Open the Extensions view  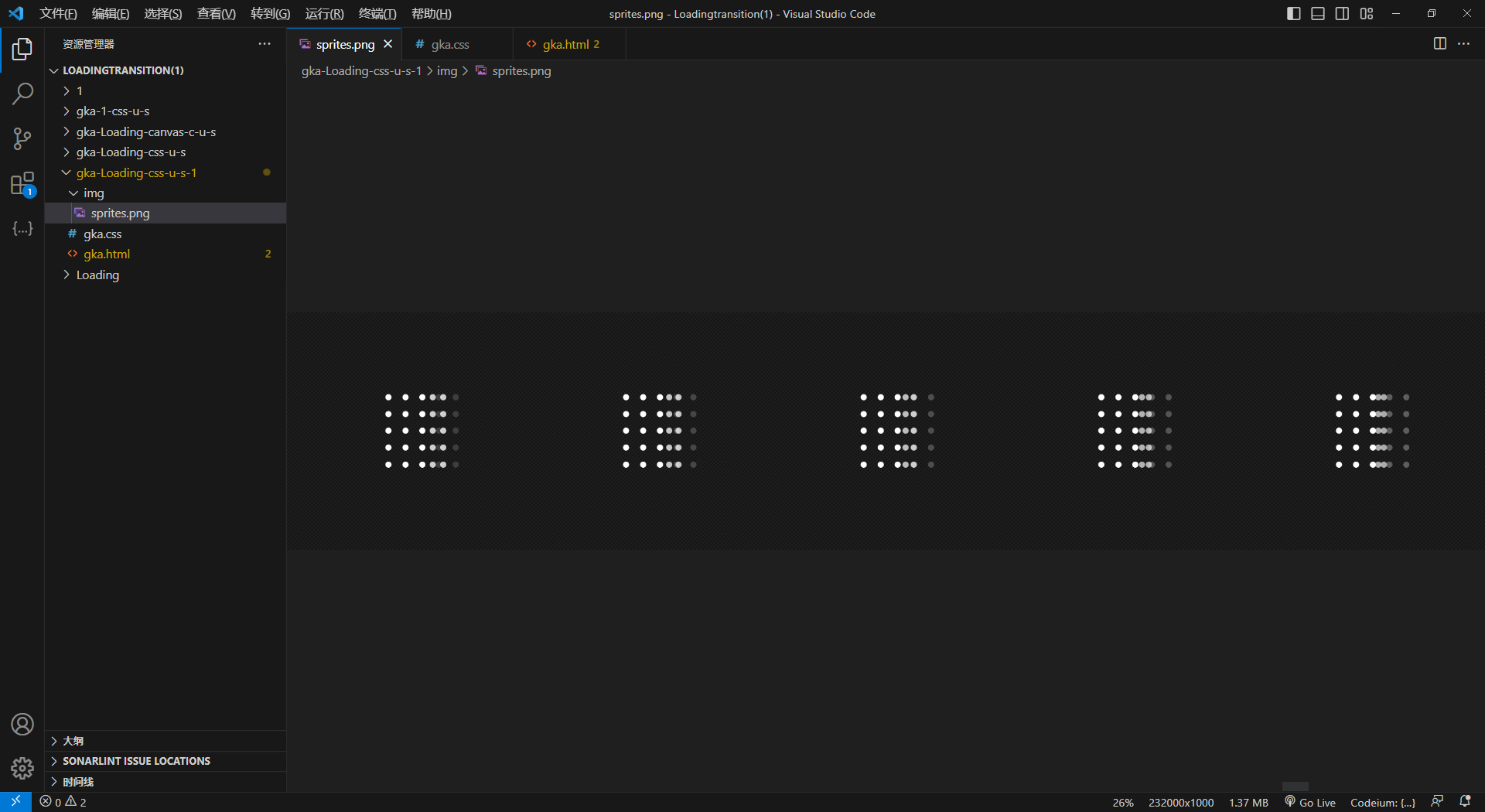pyautogui.click(x=22, y=184)
